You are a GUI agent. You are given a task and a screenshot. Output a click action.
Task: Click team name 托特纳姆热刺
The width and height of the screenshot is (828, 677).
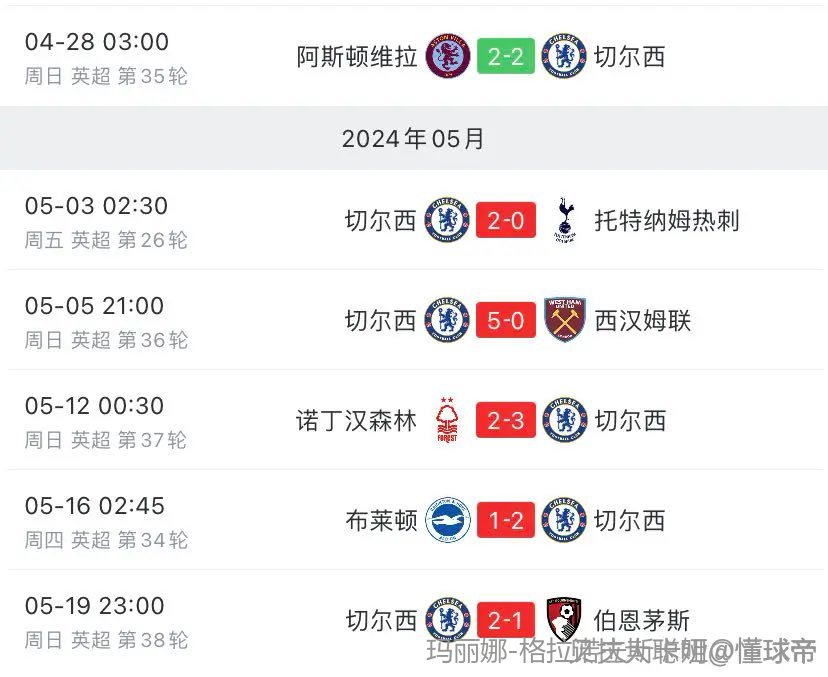[x=667, y=220]
